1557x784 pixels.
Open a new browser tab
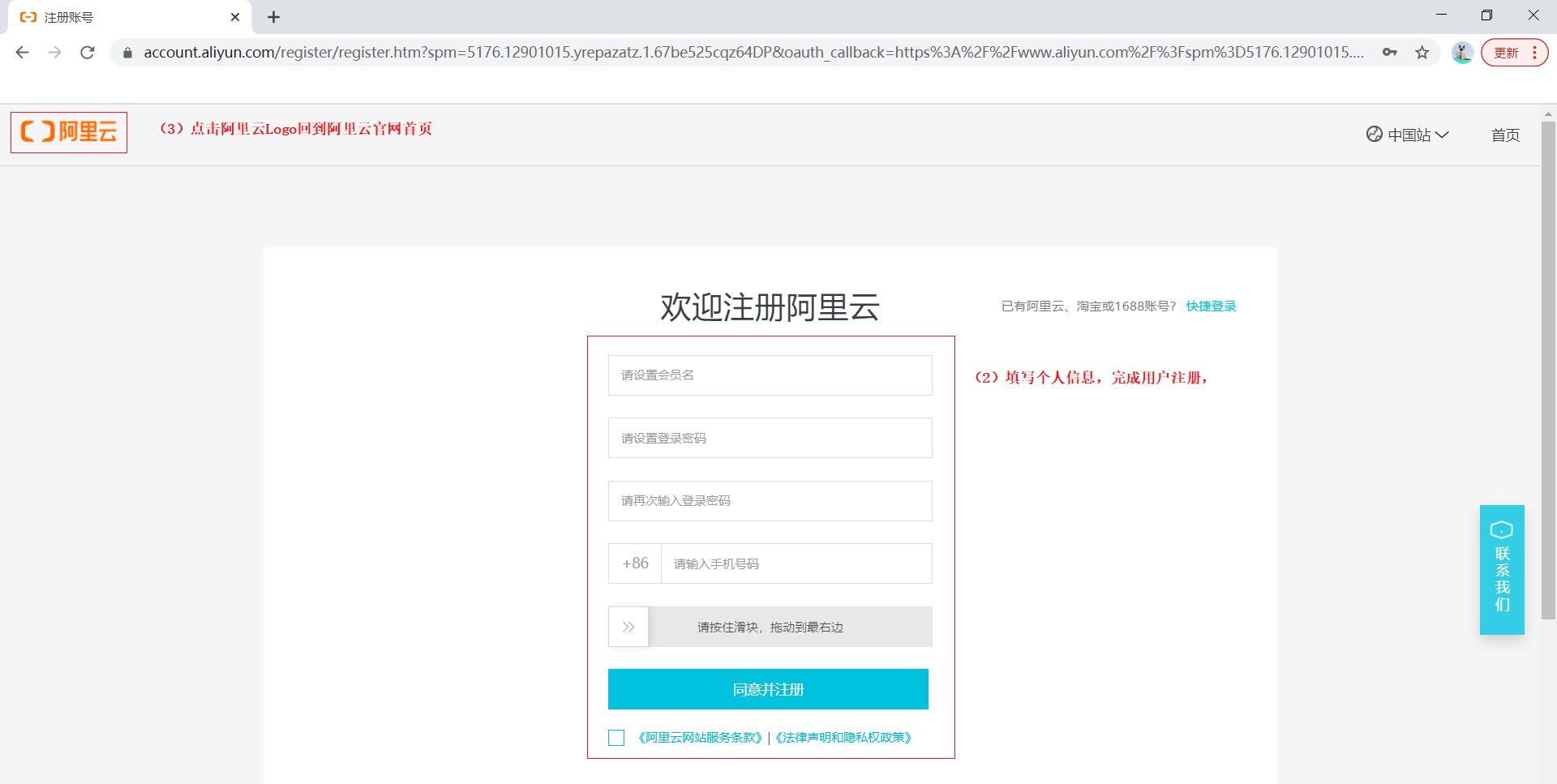pos(274,17)
